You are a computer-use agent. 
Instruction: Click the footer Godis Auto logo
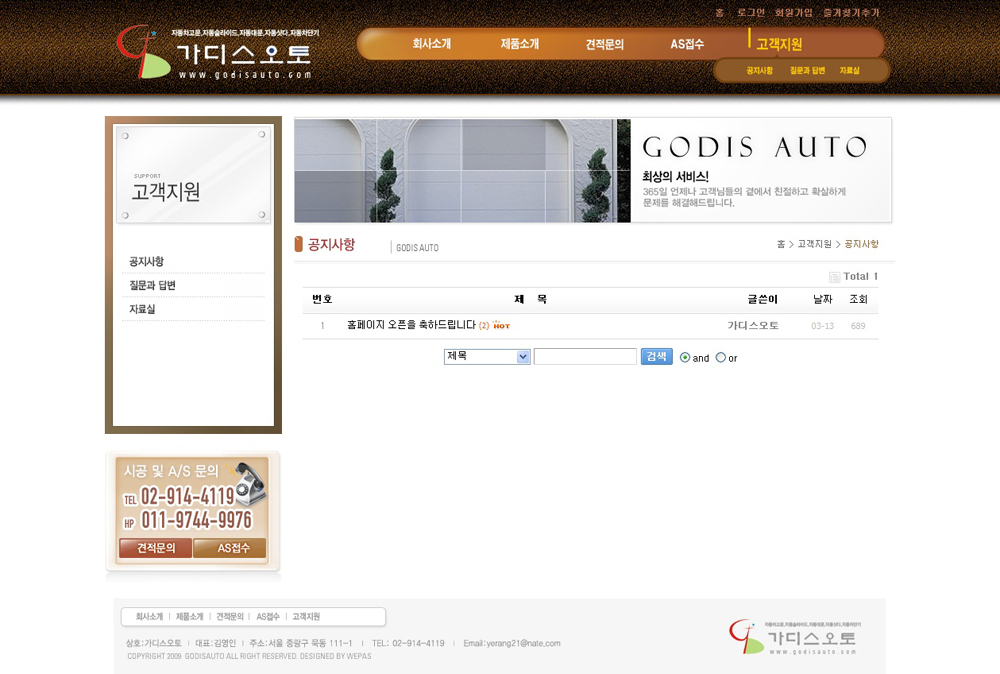click(795, 637)
